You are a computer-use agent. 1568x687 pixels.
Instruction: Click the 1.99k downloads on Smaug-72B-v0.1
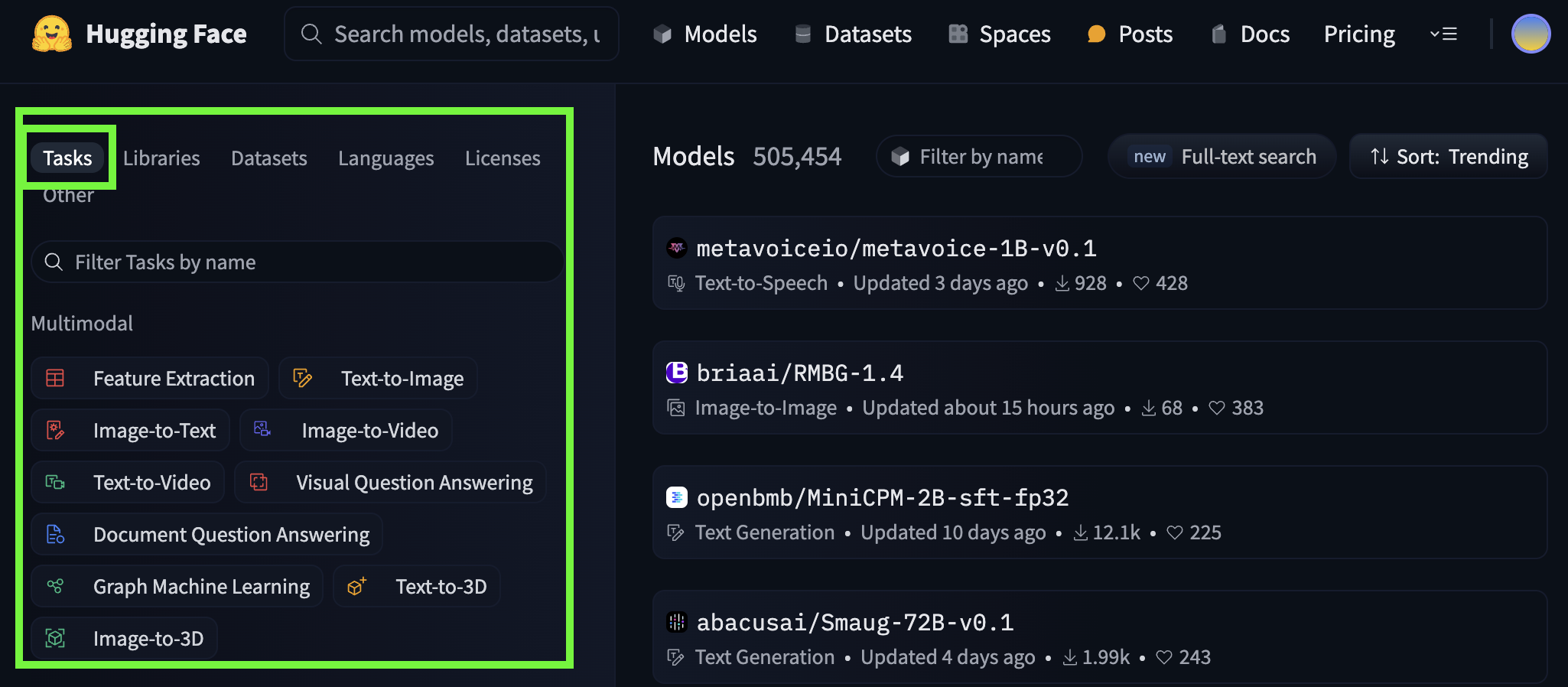click(x=1096, y=657)
